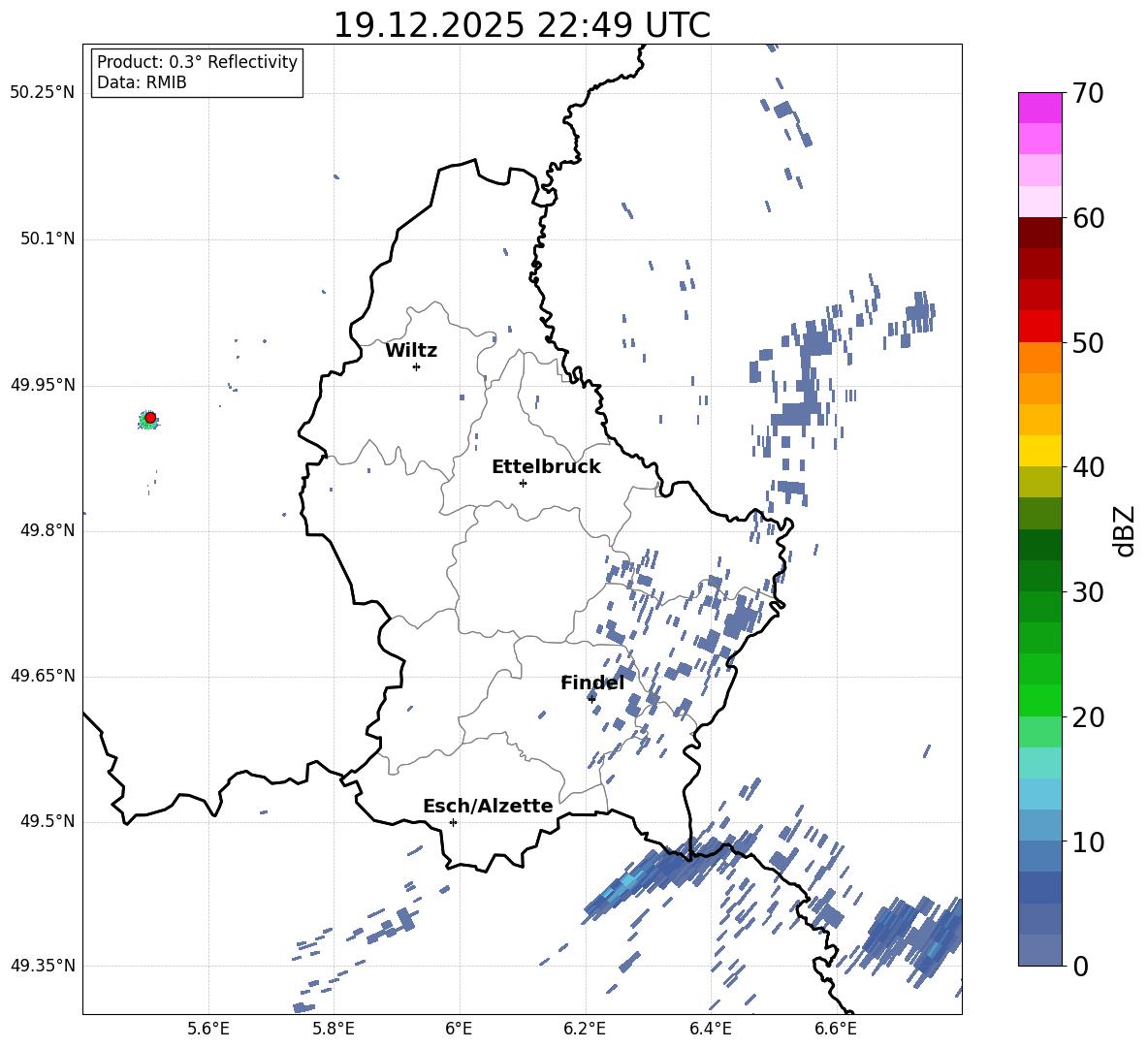Click the 60 value on colorbar
The height and width of the screenshot is (1048, 1148).
1088,218
